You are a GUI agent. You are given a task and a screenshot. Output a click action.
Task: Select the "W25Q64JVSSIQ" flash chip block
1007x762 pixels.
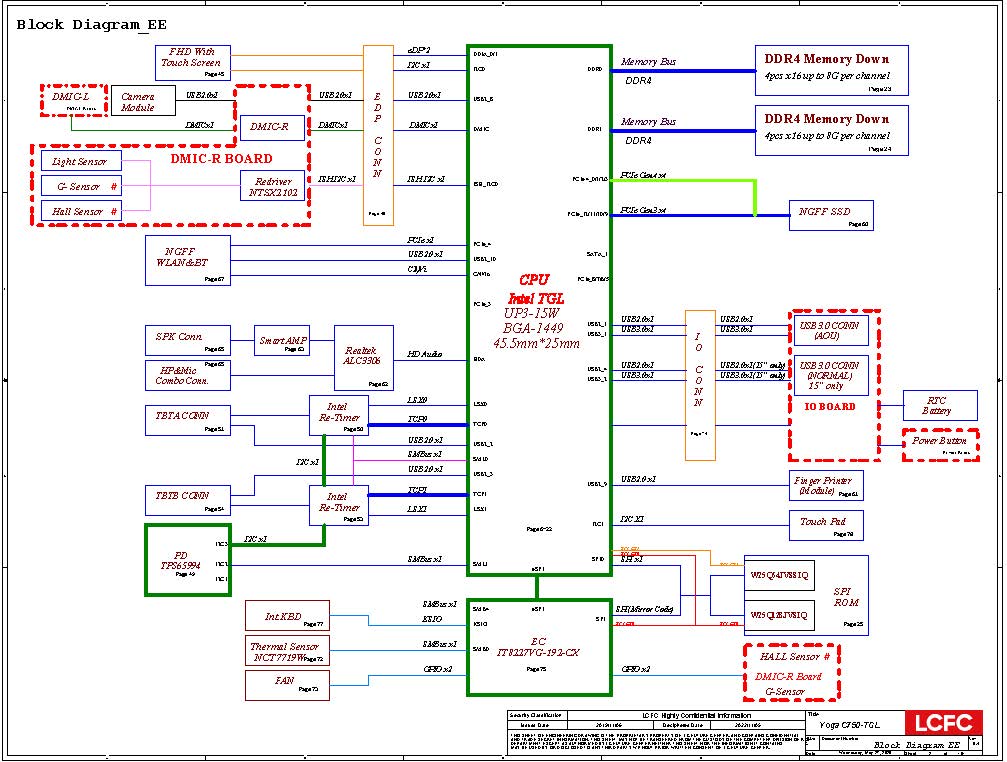pyautogui.click(x=779, y=575)
